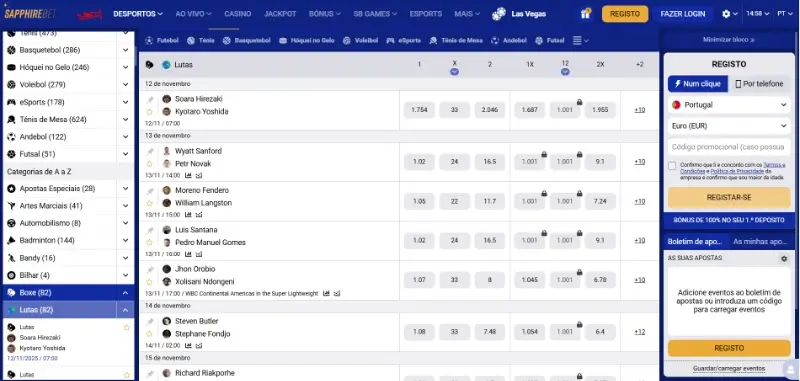Favorite the Jhon Orobio match star
The width and height of the screenshot is (800, 381).
tap(149, 282)
